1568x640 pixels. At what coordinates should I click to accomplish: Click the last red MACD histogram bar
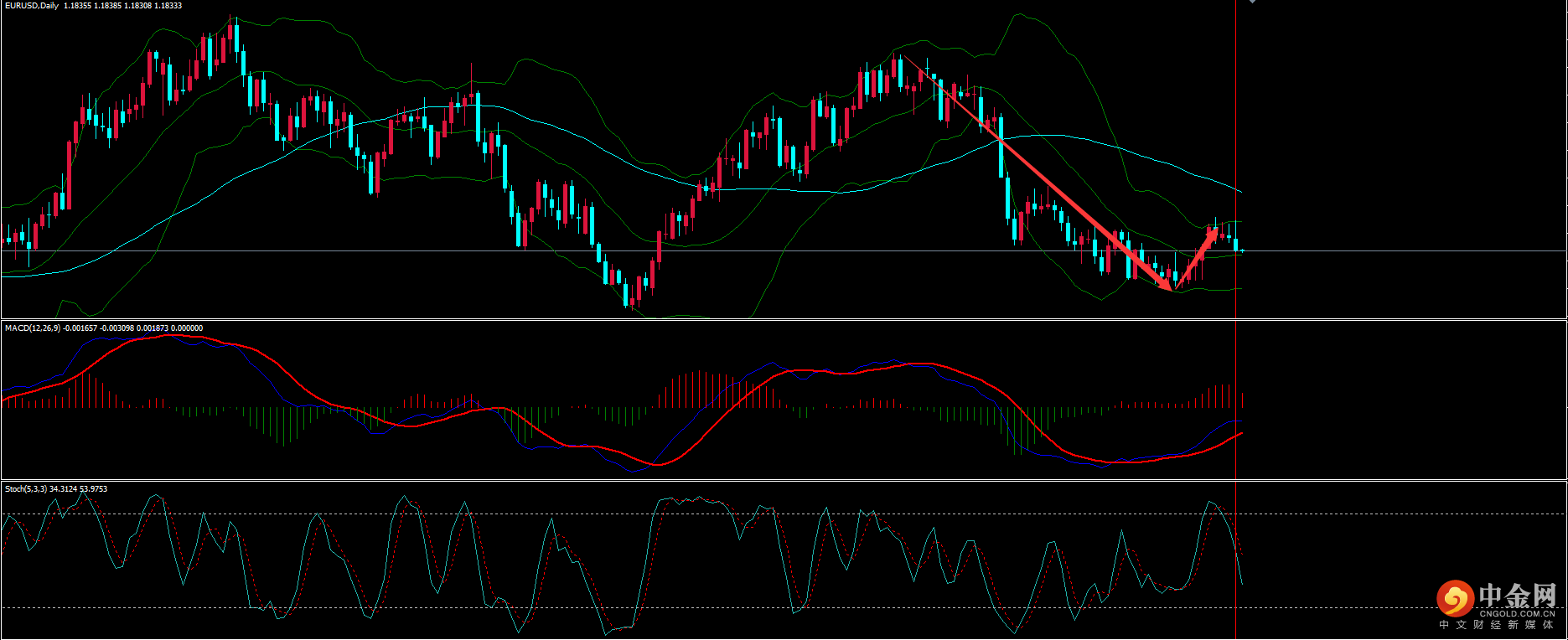coord(1242,400)
